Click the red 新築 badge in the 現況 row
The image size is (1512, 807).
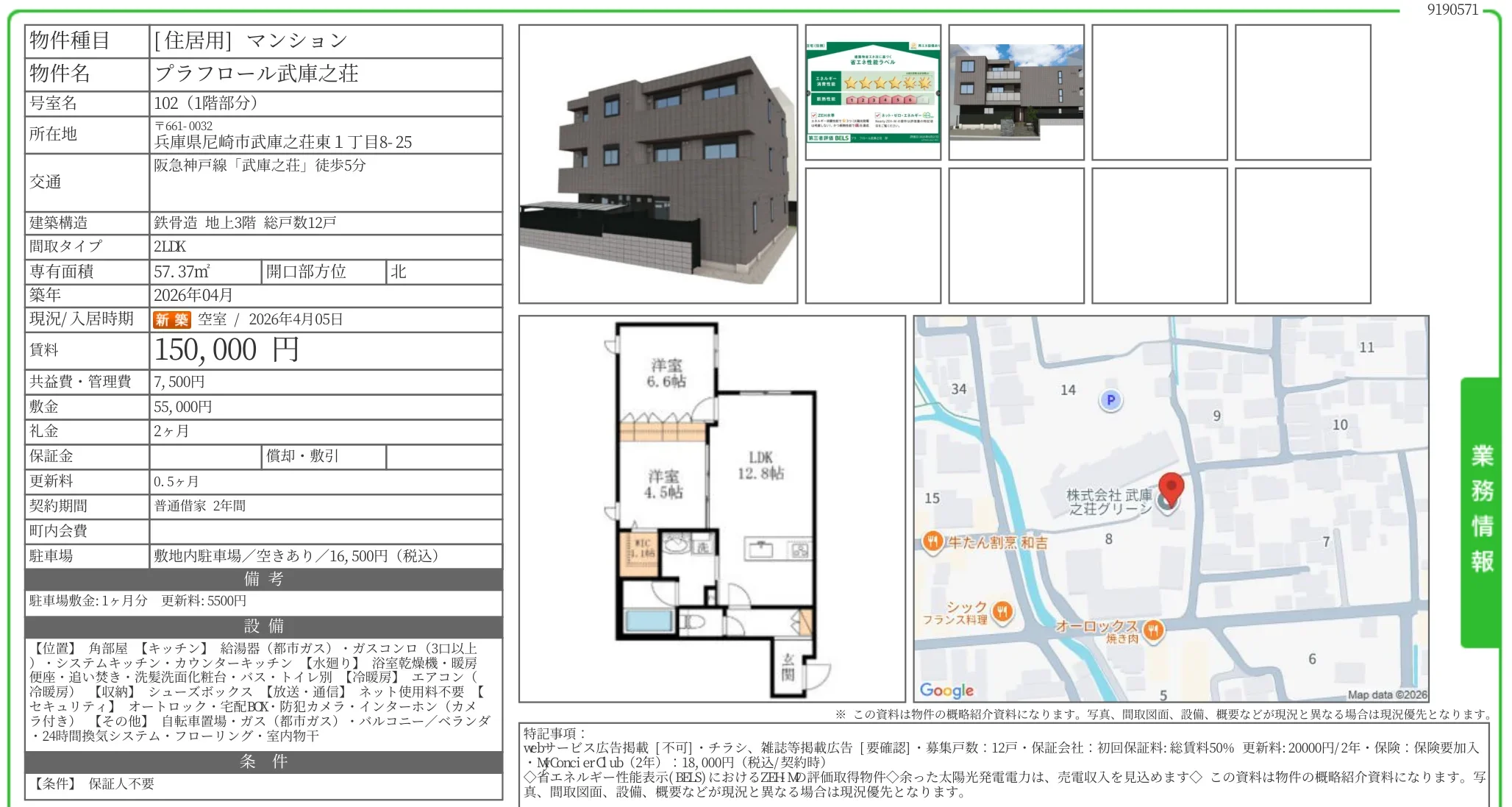click(171, 319)
